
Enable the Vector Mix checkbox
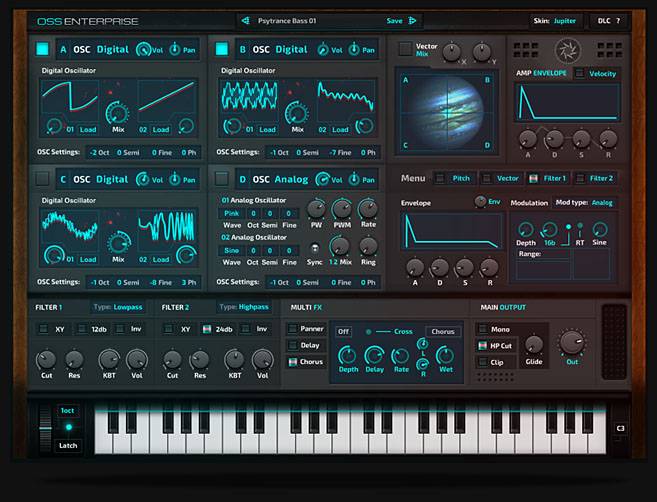pos(405,48)
